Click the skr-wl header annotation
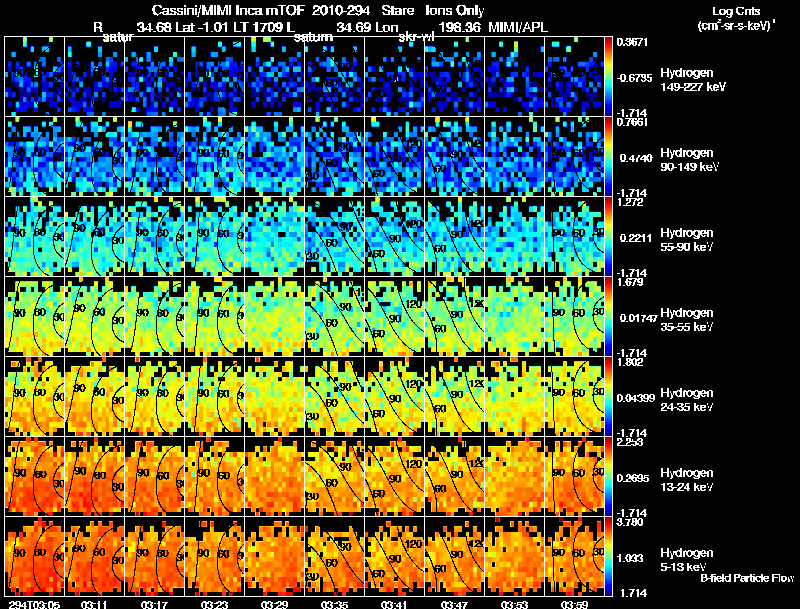800x609 pixels. tap(416, 37)
